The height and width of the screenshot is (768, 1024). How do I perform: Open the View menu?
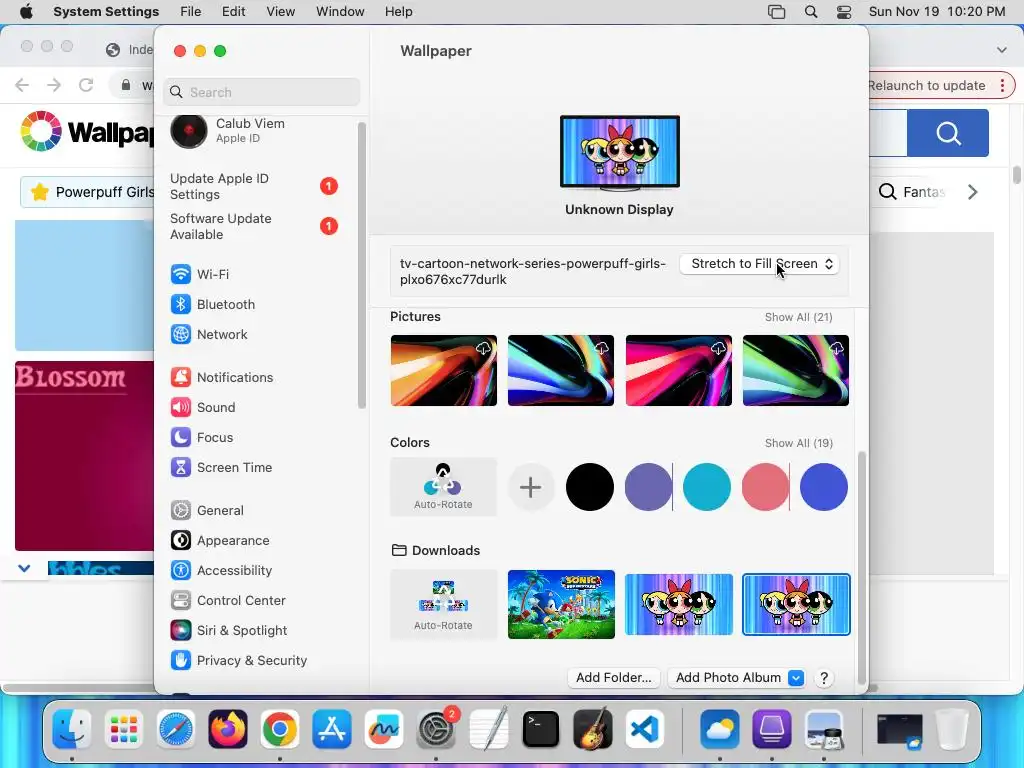coord(281,12)
